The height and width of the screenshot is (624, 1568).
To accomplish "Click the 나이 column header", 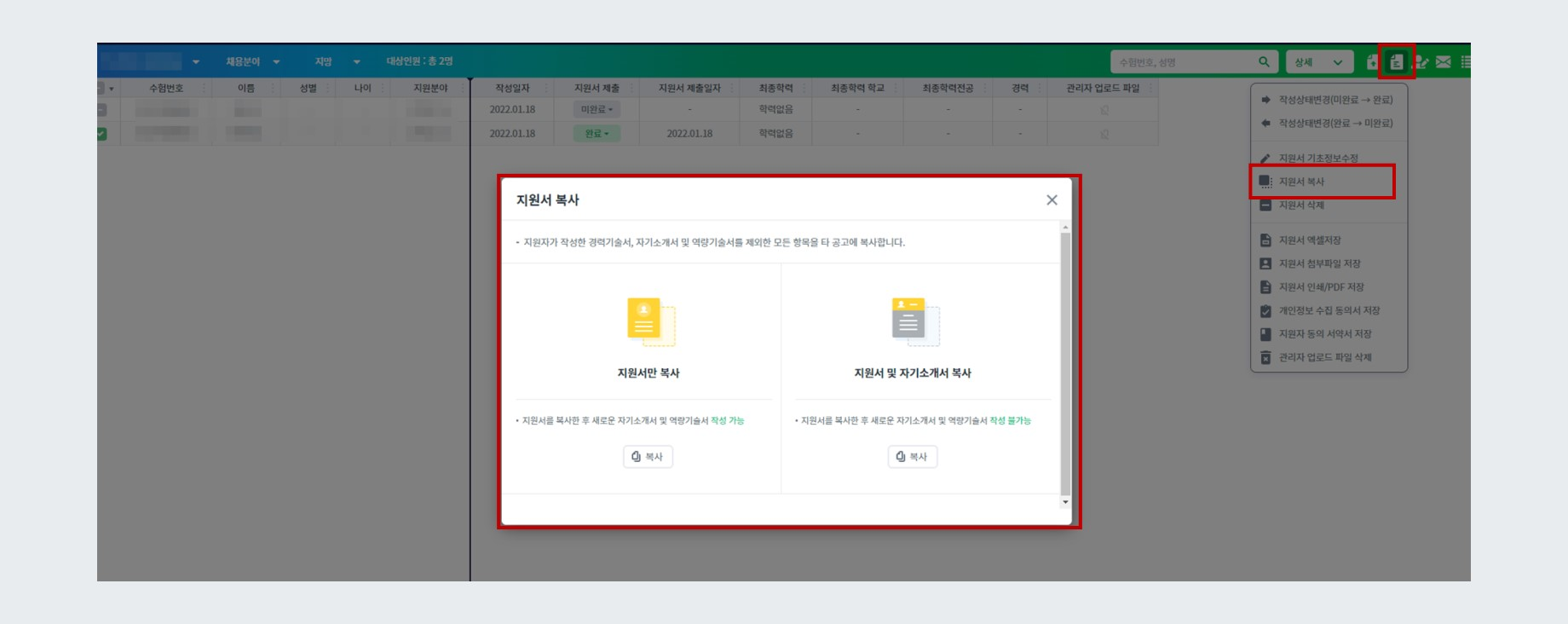I will pos(362,89).
